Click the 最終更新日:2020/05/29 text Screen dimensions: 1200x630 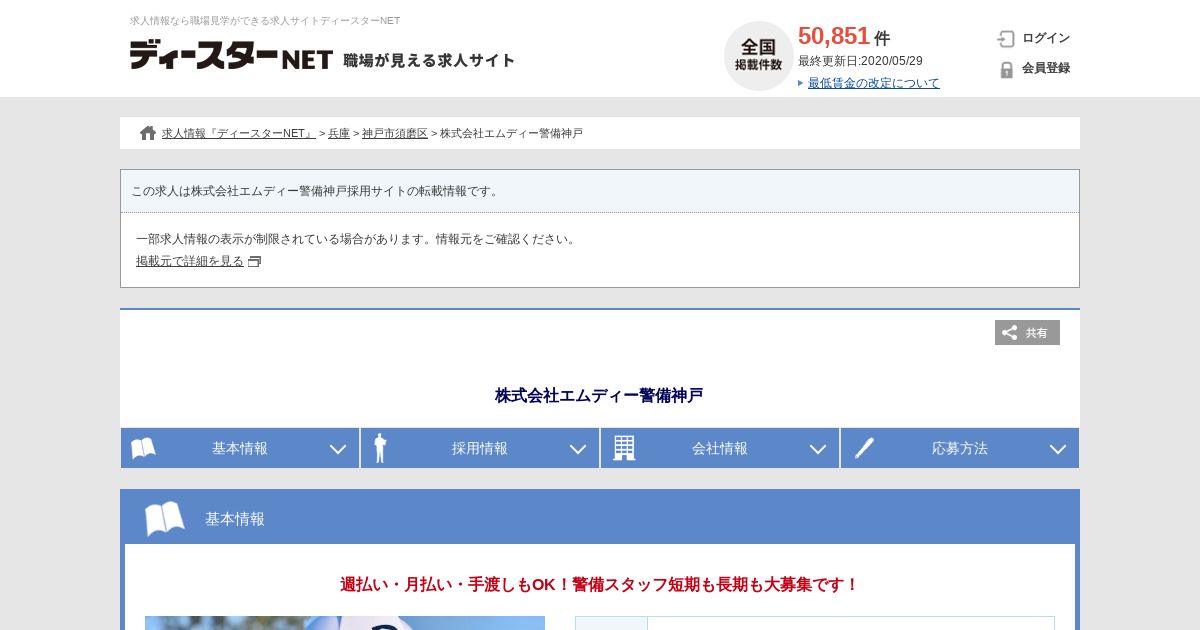[860, 61]
